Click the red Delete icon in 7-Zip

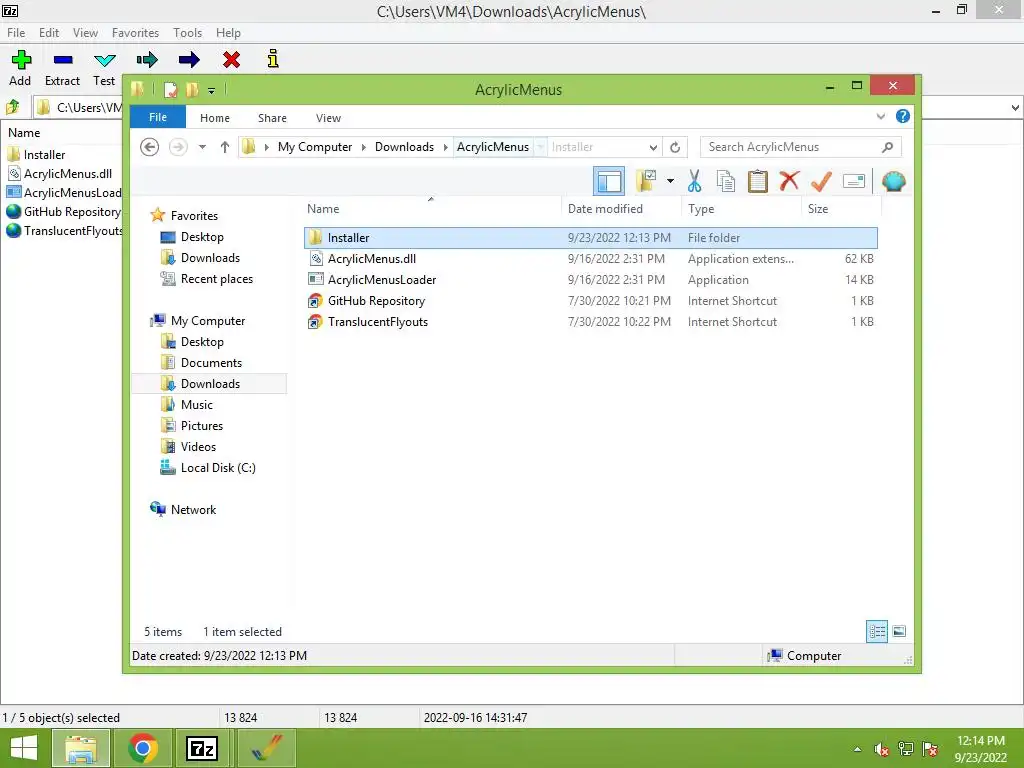[x=231, y=60]
